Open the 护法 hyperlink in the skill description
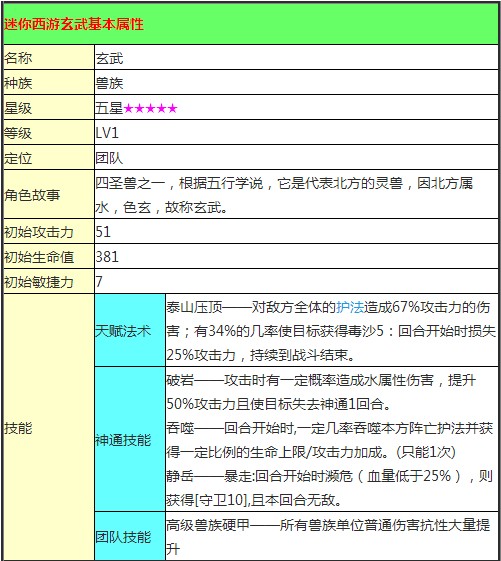This screenshot has width=501, height=561. point(350,307)
